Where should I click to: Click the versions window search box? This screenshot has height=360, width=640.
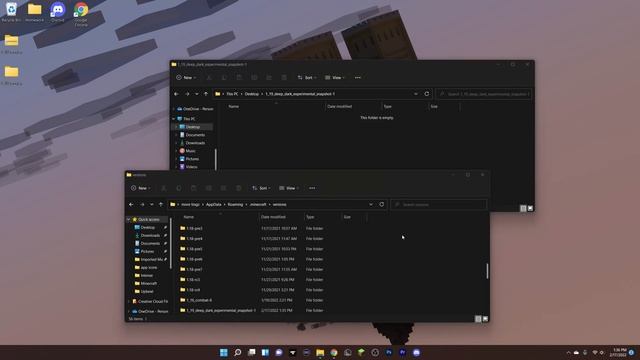(x=439, y=204)
